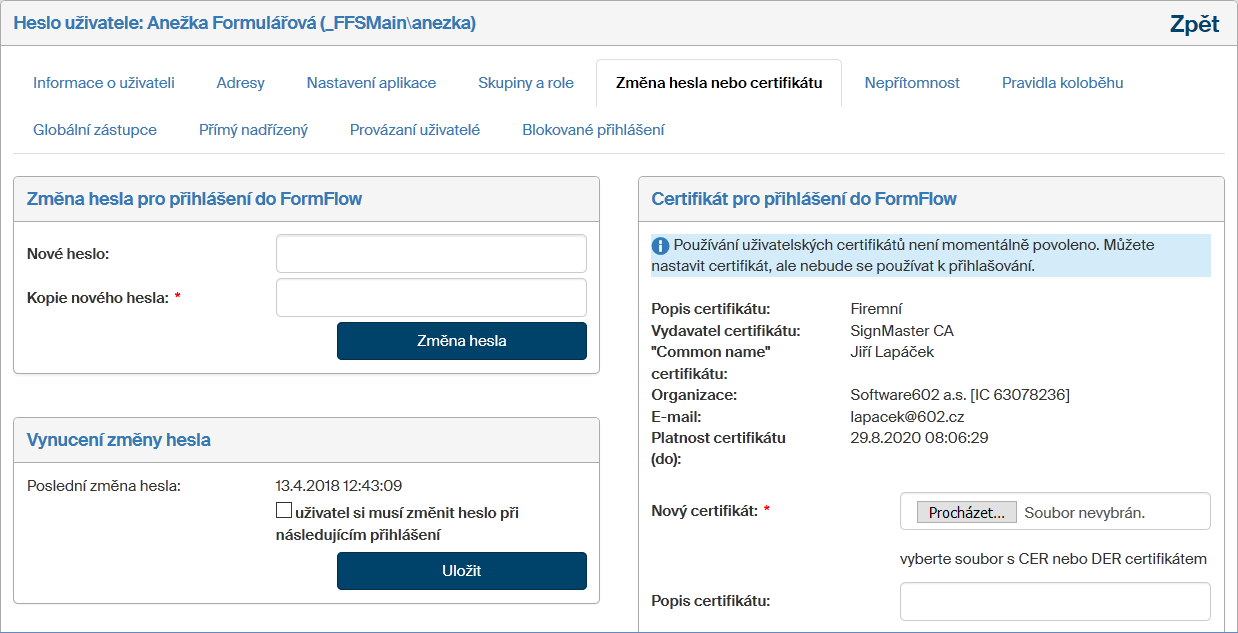Open the Informace o uživateli tab
The width and height of the screenshot is (1238, 633).
(104, 83)
